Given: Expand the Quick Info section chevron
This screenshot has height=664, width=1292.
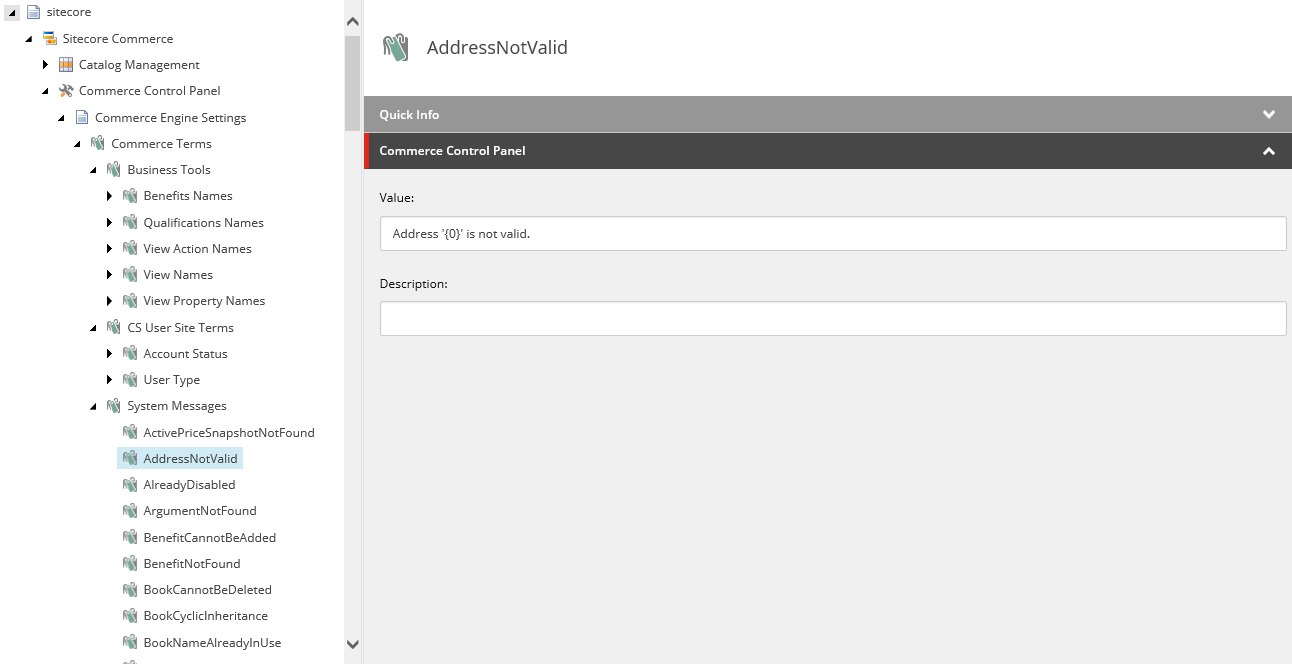Looking at the screenshot, I should tap(1269, 114).
